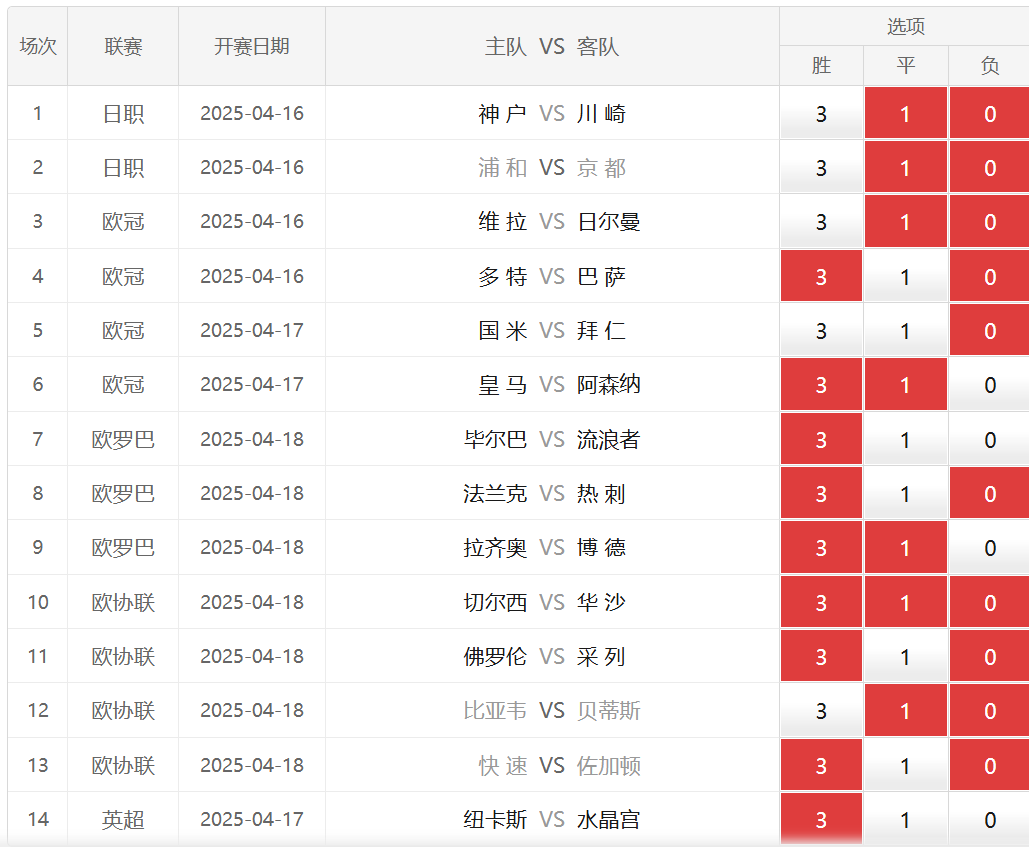Click the 拉齐奥 VS 博德 match text
The height and width of the screenshot is (859, 1029).
tap(545, 547)
